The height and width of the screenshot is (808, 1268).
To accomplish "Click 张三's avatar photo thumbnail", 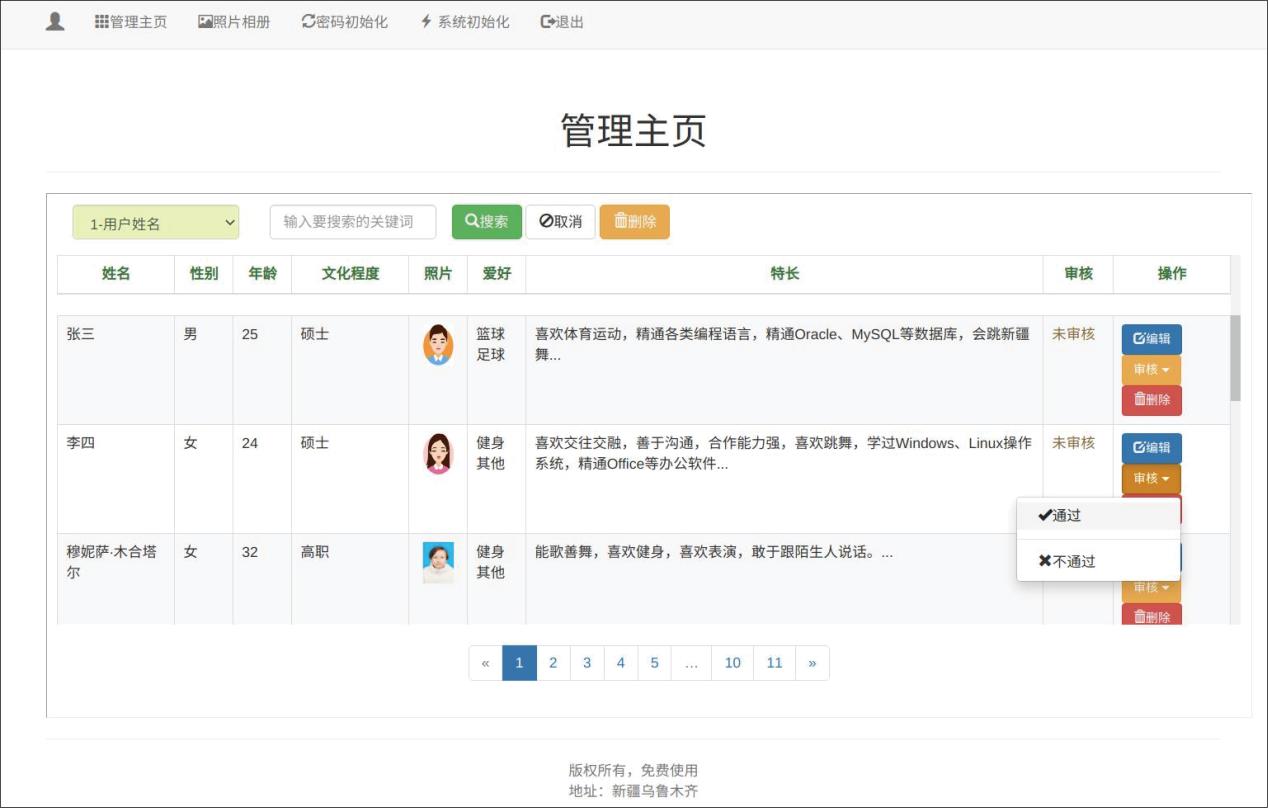I will (438, 345).
